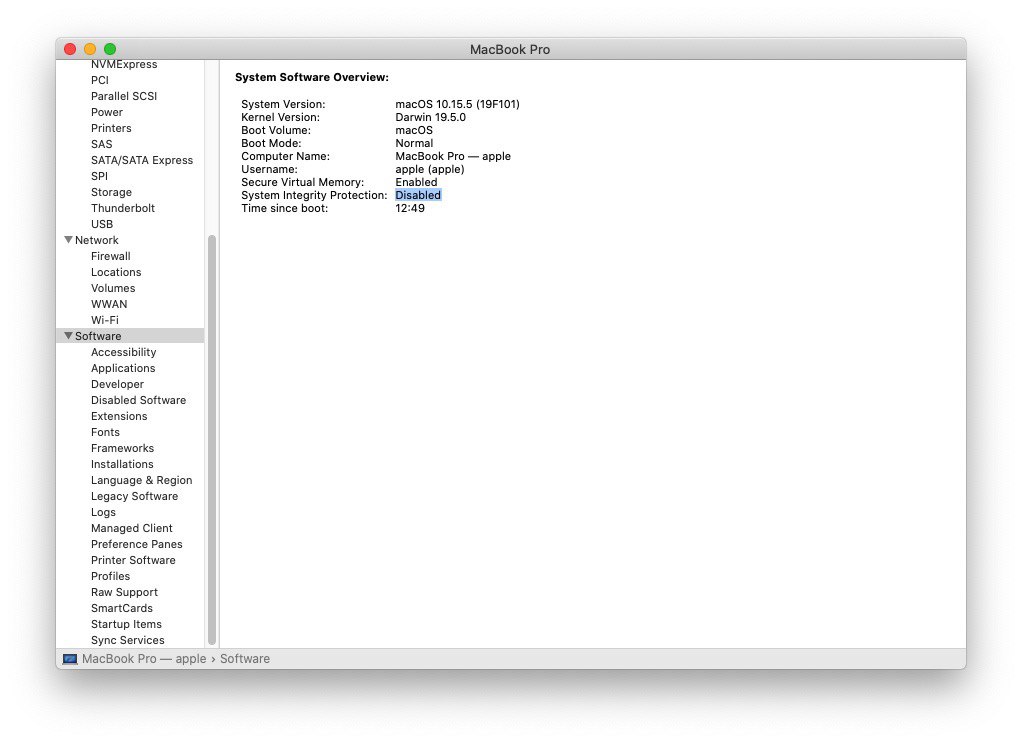Image resolution: width=1022 pixels, height=743 pixels.
Task: Select Sync Services item
Action: point(128,640)
